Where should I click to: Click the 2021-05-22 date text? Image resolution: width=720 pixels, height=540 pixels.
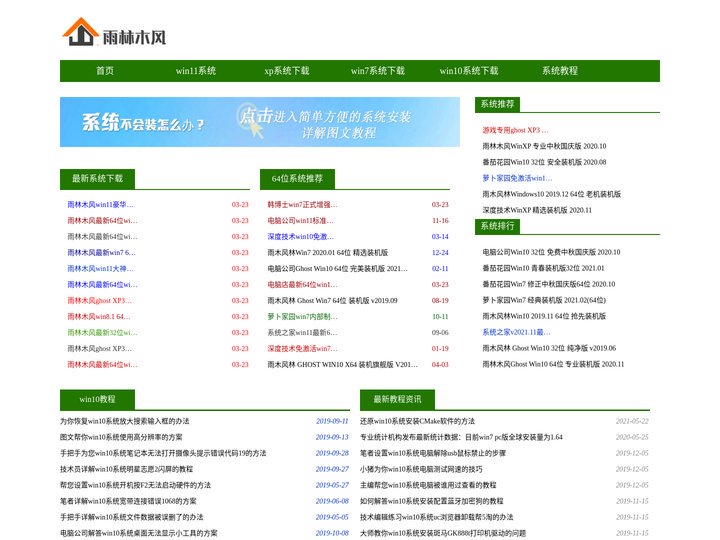[x=632, y=421]
